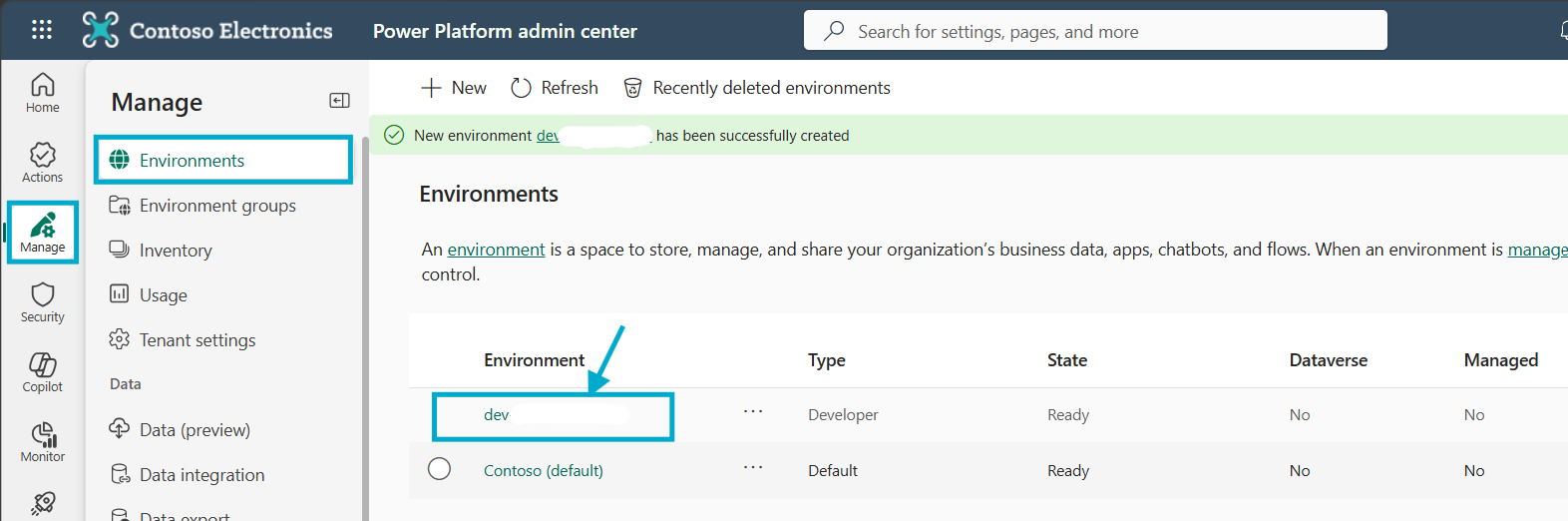The image size is (1568, 521).
Task: Click the Refresh circular arrow icon
Action: point(521,88)
